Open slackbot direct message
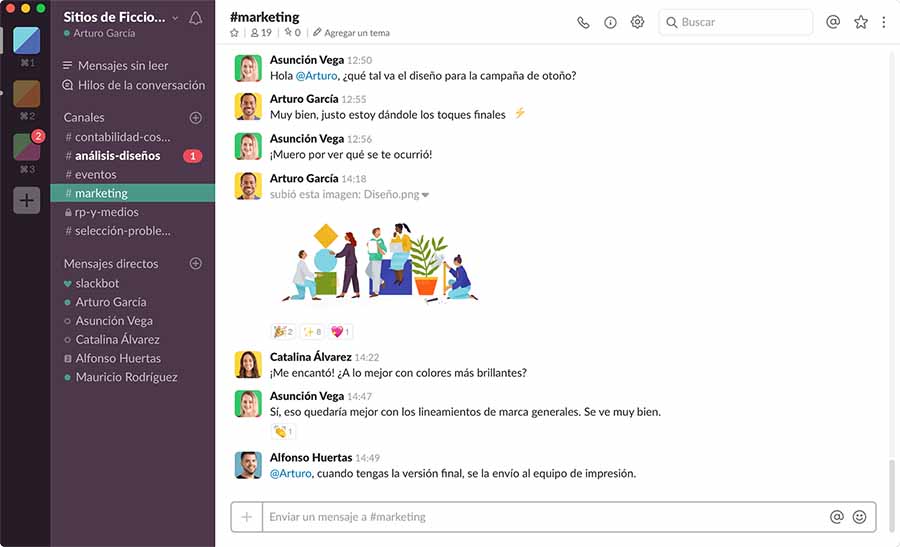This screenshot has height=547, width=900. point(133,283)
